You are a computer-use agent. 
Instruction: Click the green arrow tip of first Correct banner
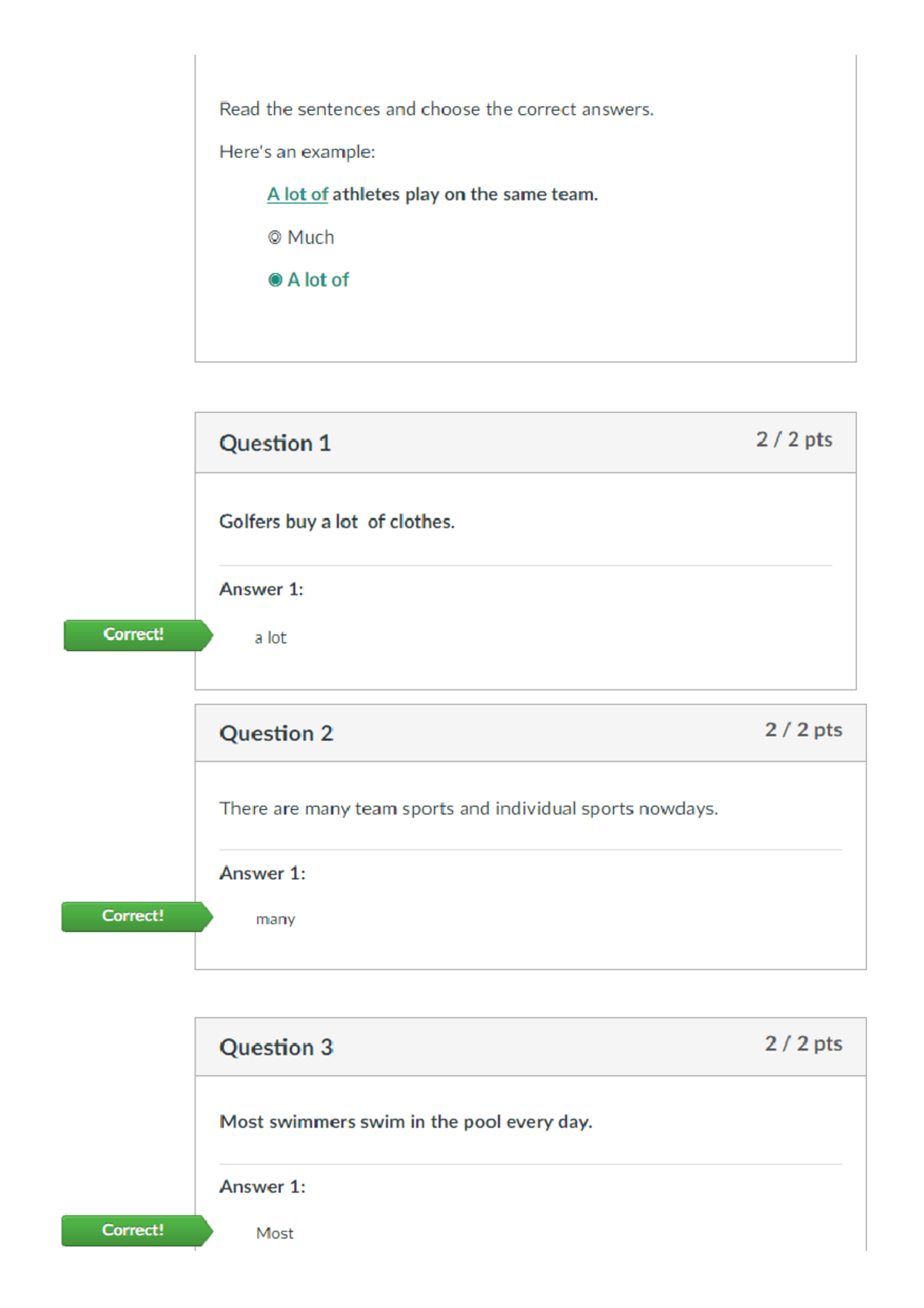tap(209, 634)
